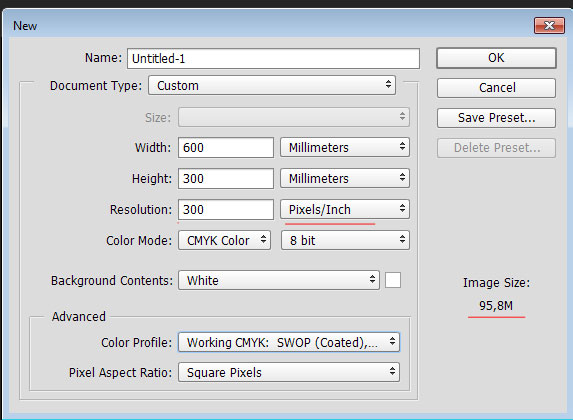Click the Height value field
The image size is (573, 420).
point(226,178)
